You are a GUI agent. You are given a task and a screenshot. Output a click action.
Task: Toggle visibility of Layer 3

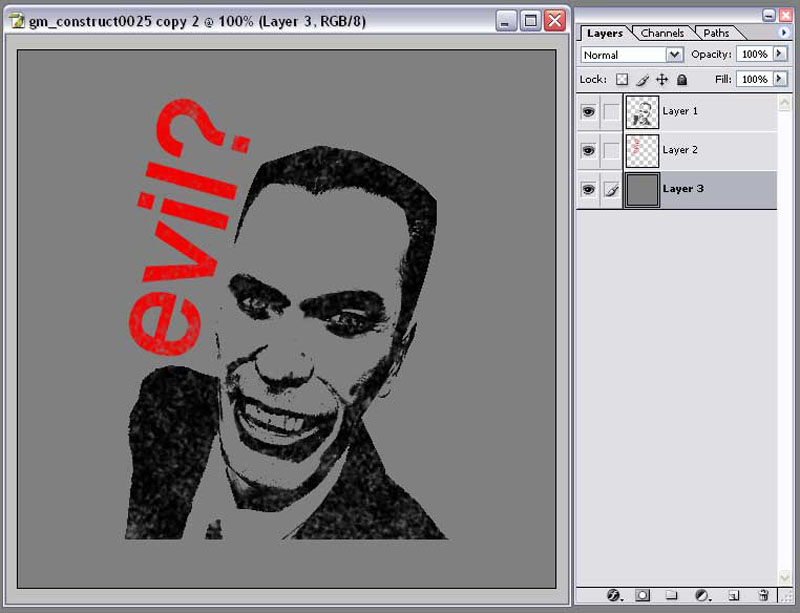[x=588, y=189]
